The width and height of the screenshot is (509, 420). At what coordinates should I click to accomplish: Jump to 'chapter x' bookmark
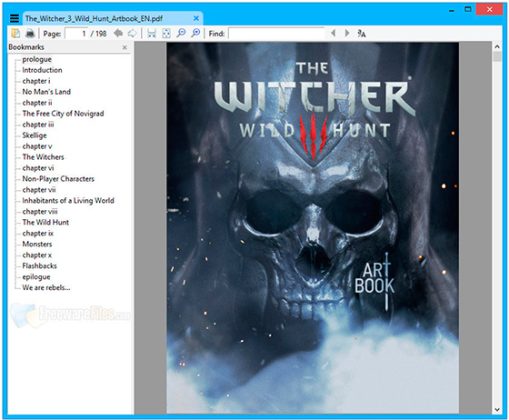[x=37, y=255]
